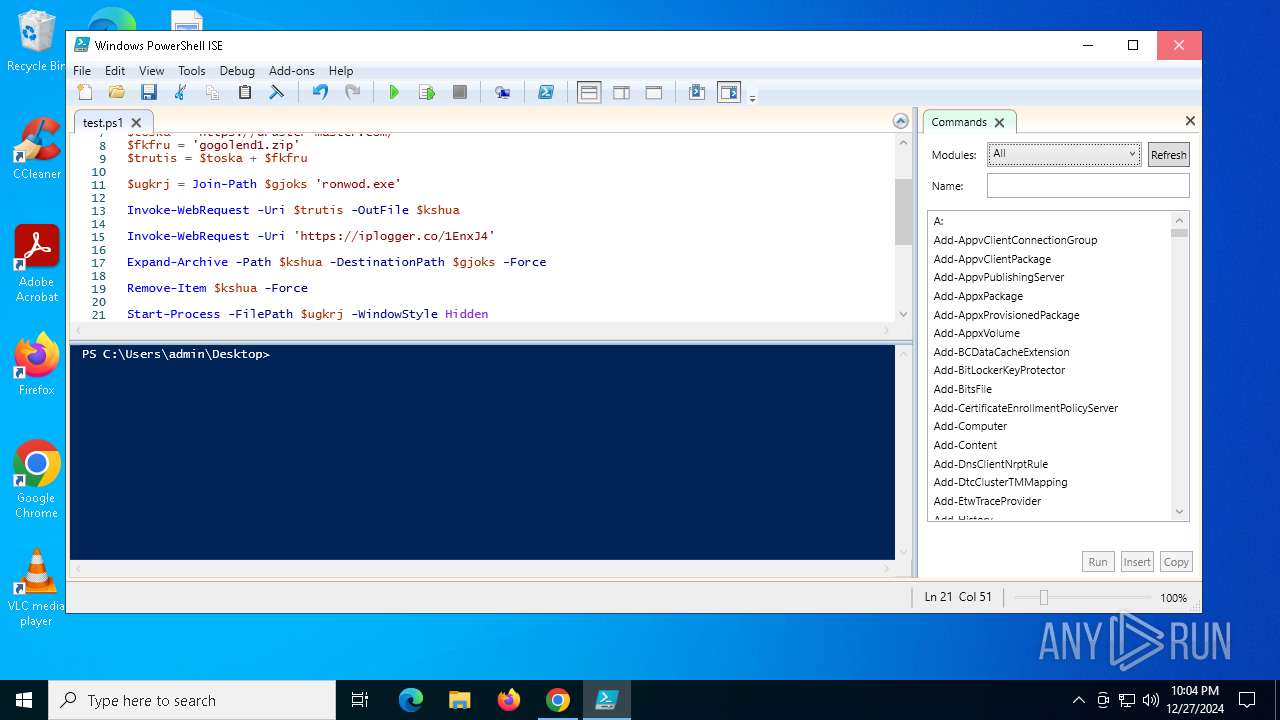Screen dimensions: 1280x720
Task: Collapse the script pane with the chevron button
Action: tap(901, 121)
